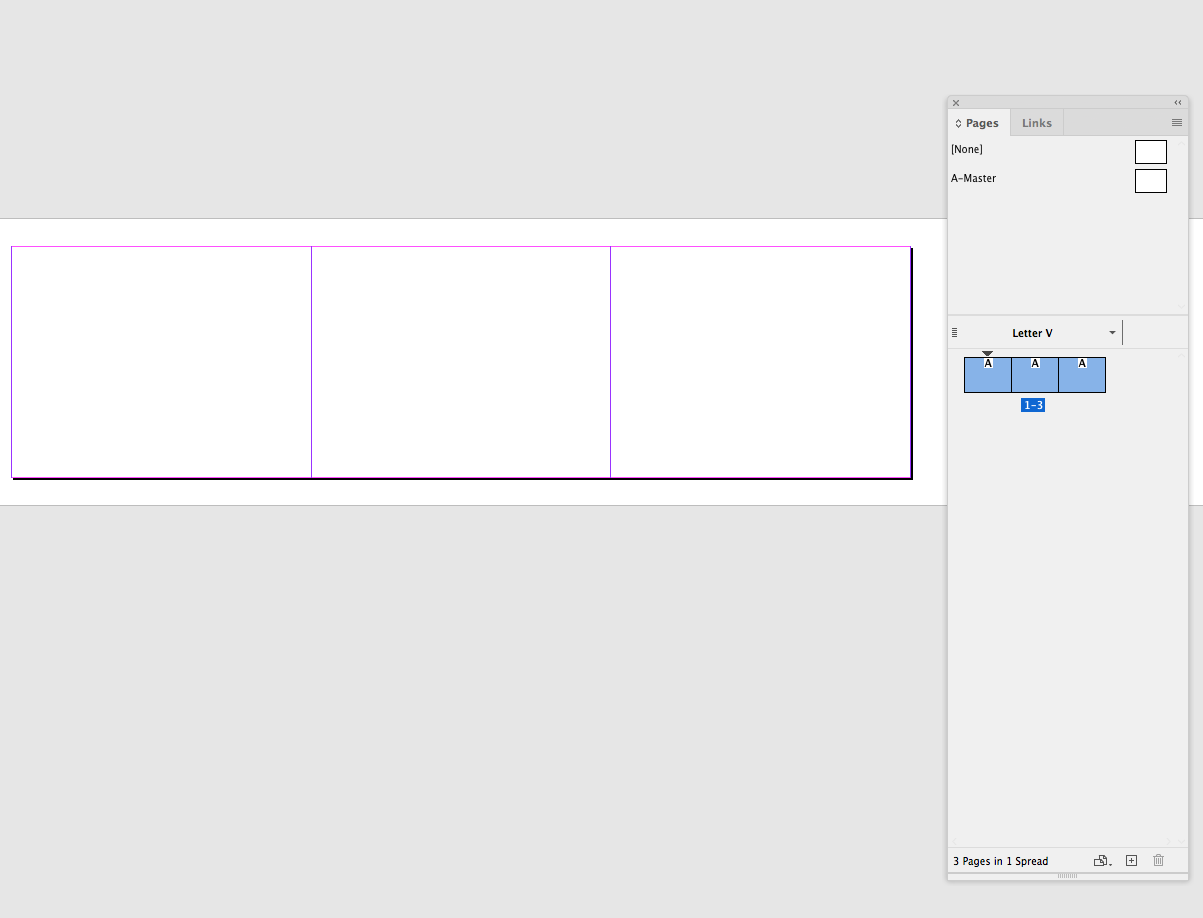Select the [None] master thumbnail icon
The height and width of the screenshot is (918, 1203).
point(1150,151)
